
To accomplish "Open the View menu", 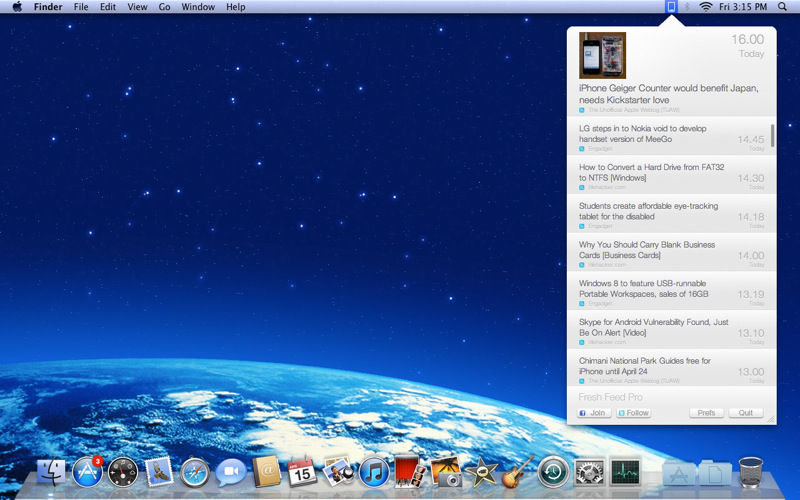I will pos(137,7).
